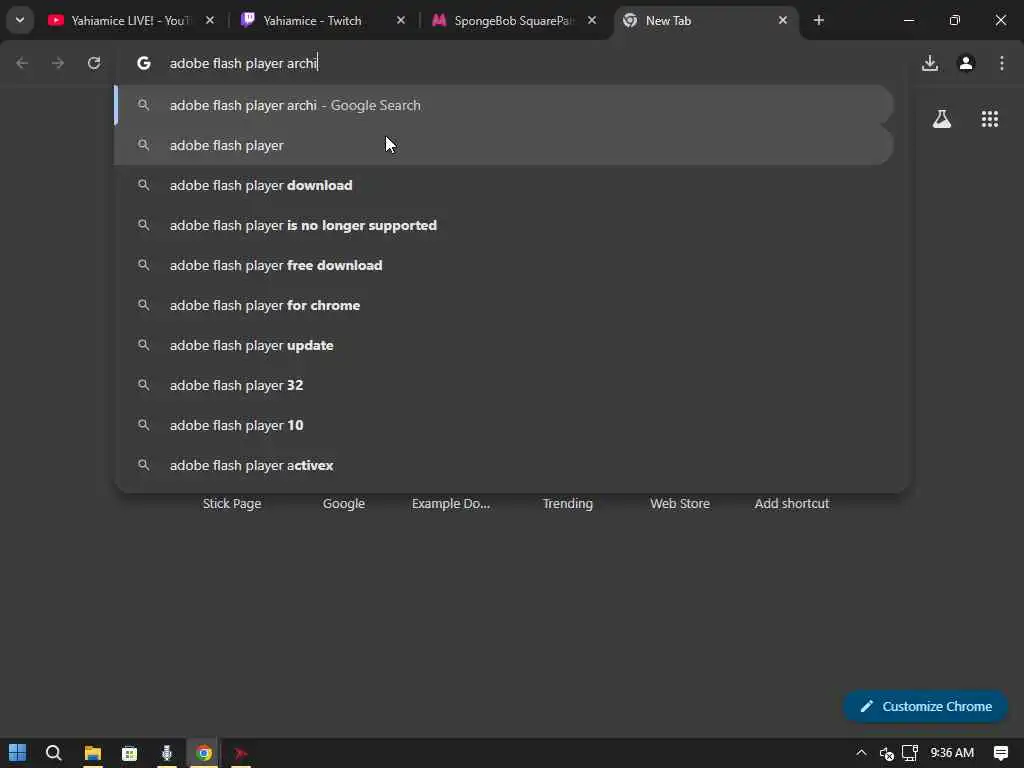Image resolution: width=1024 pixels, height=768 pixels.
Task: Pick 'adobe flash player free download' suggestion
Action: click(504, 265)
